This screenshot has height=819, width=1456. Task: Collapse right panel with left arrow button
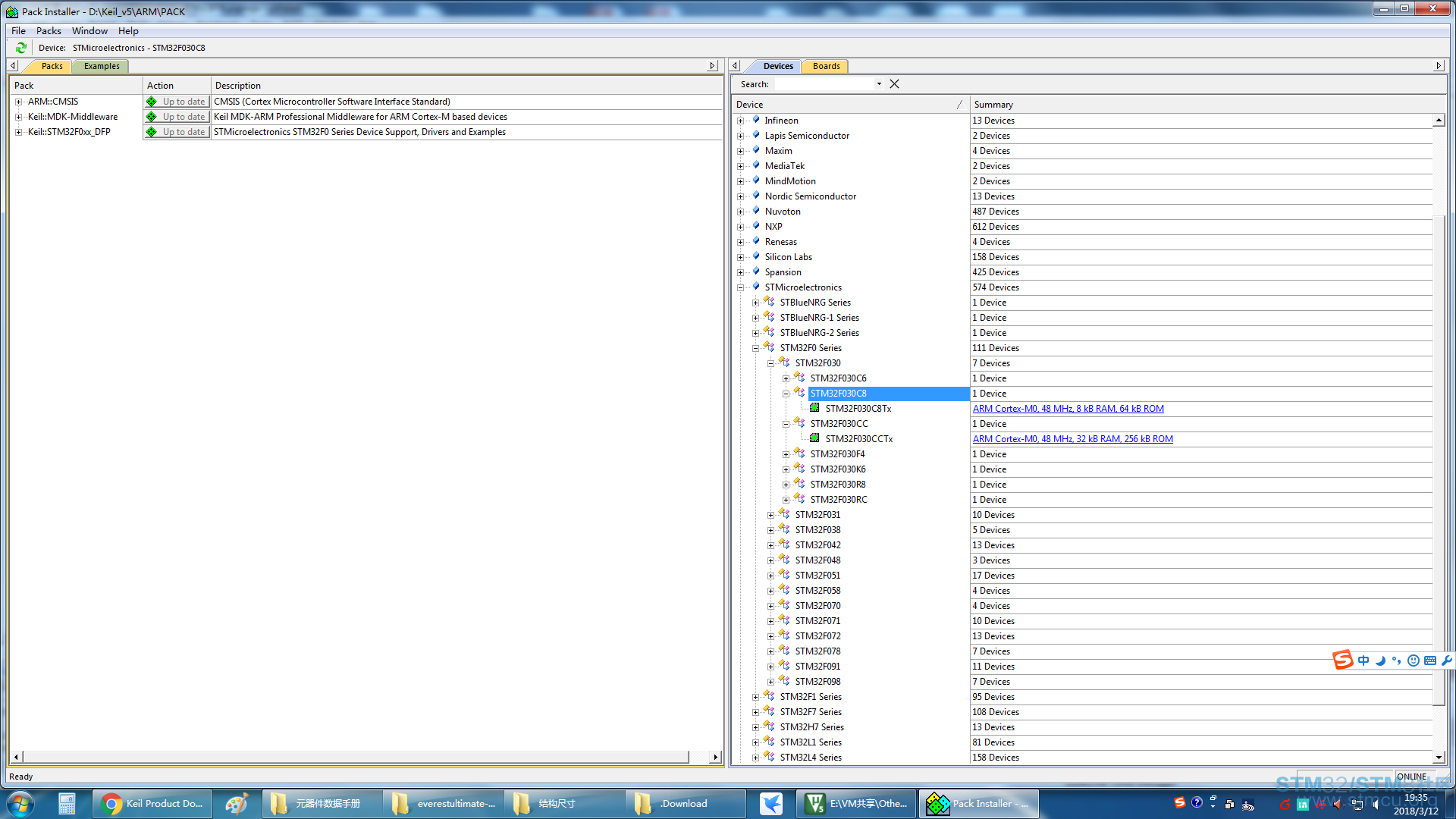735,66
